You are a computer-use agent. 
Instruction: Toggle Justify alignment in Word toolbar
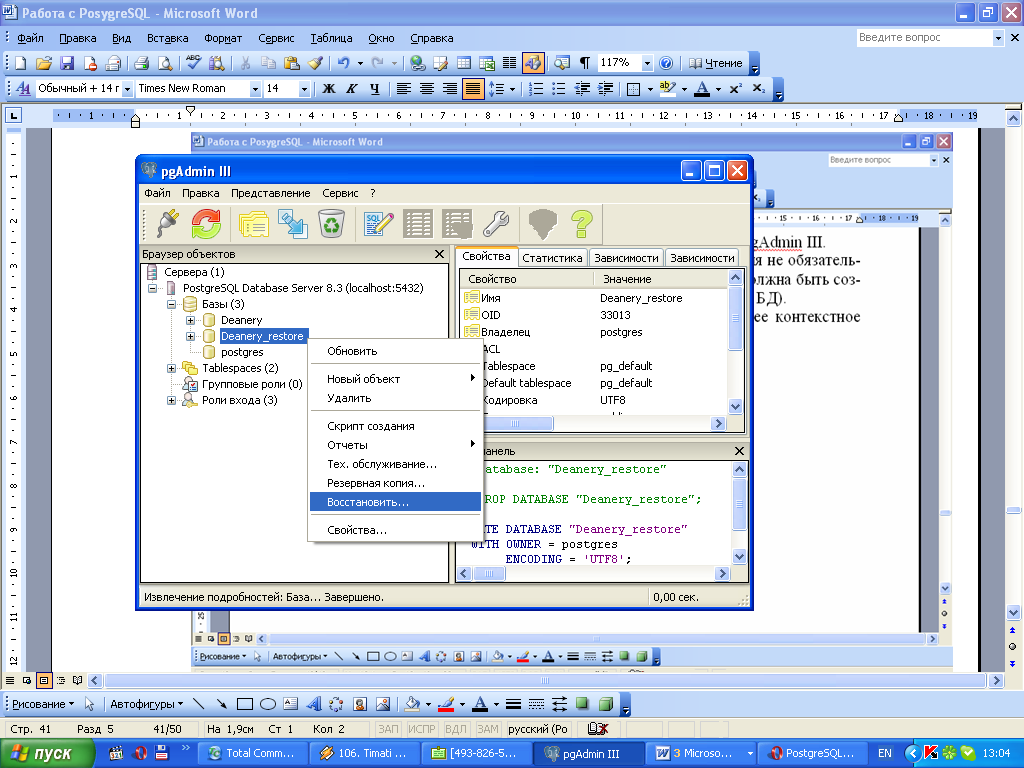point(472,88)
